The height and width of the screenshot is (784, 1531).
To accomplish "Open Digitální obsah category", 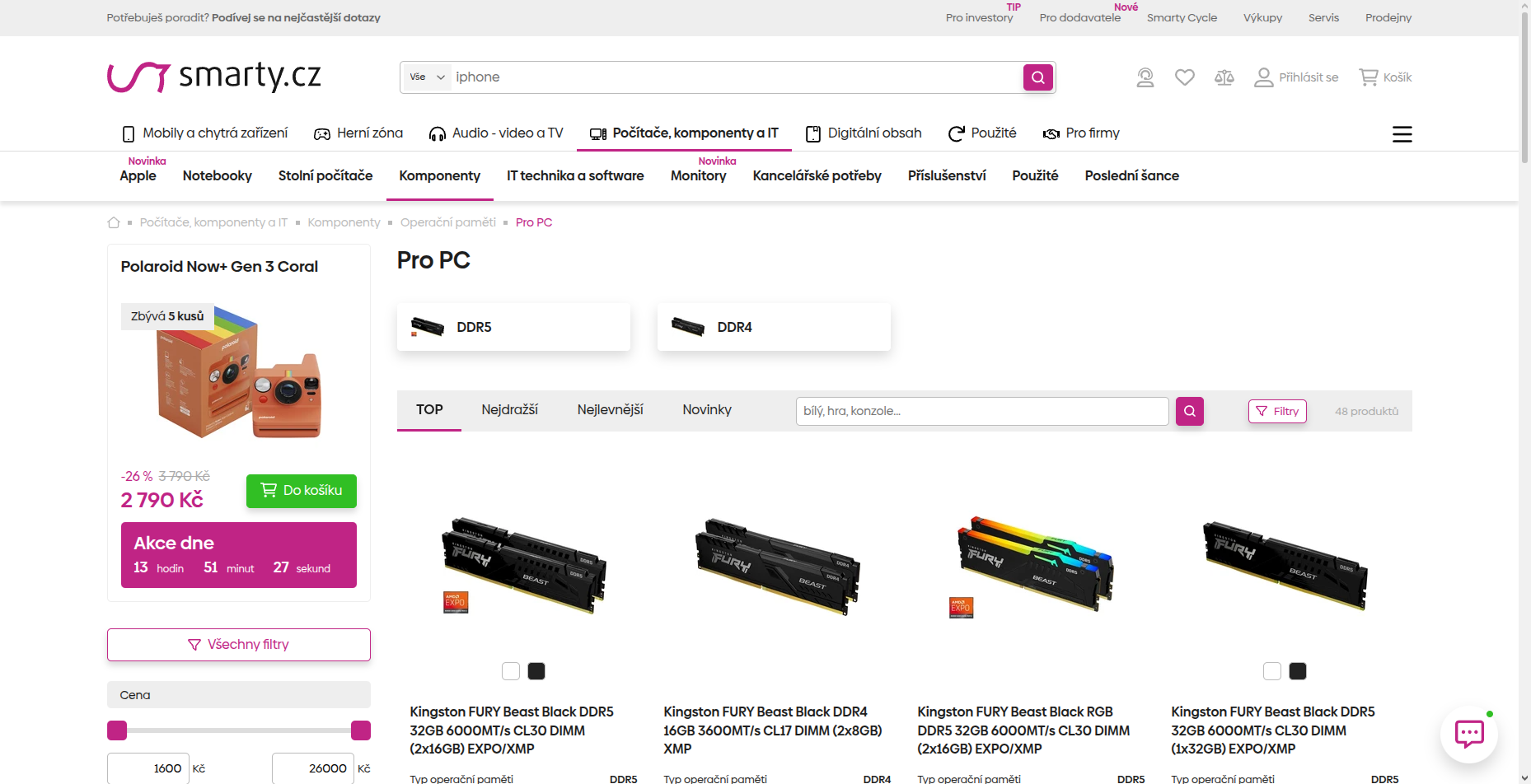I will (864, 133).
